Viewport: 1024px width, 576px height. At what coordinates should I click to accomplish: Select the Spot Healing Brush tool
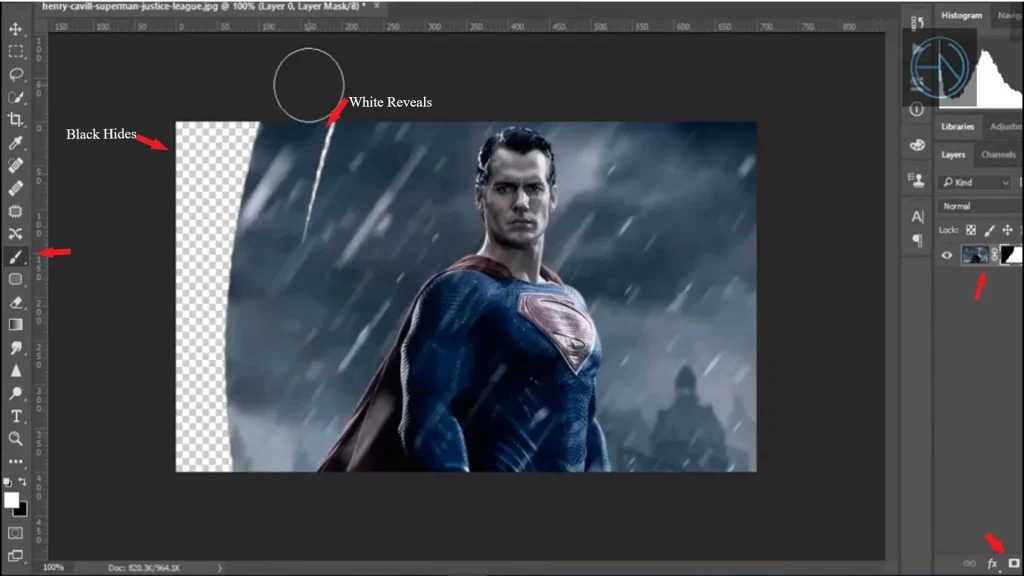16,166
